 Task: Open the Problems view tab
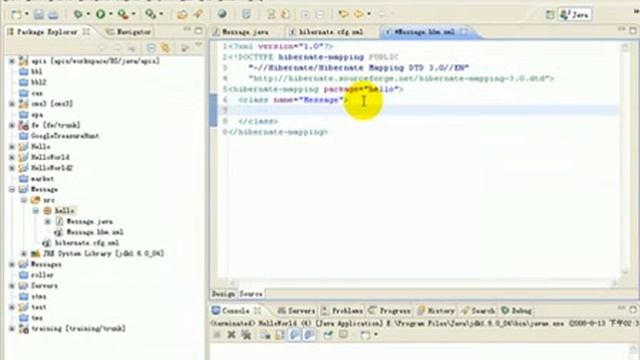coord(342,311)
